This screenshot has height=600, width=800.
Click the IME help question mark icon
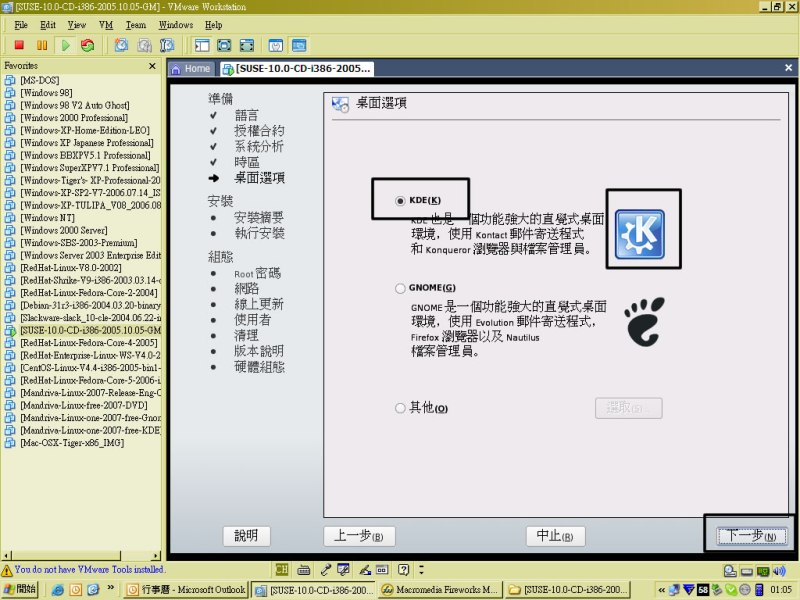click(x=404, y=569)
